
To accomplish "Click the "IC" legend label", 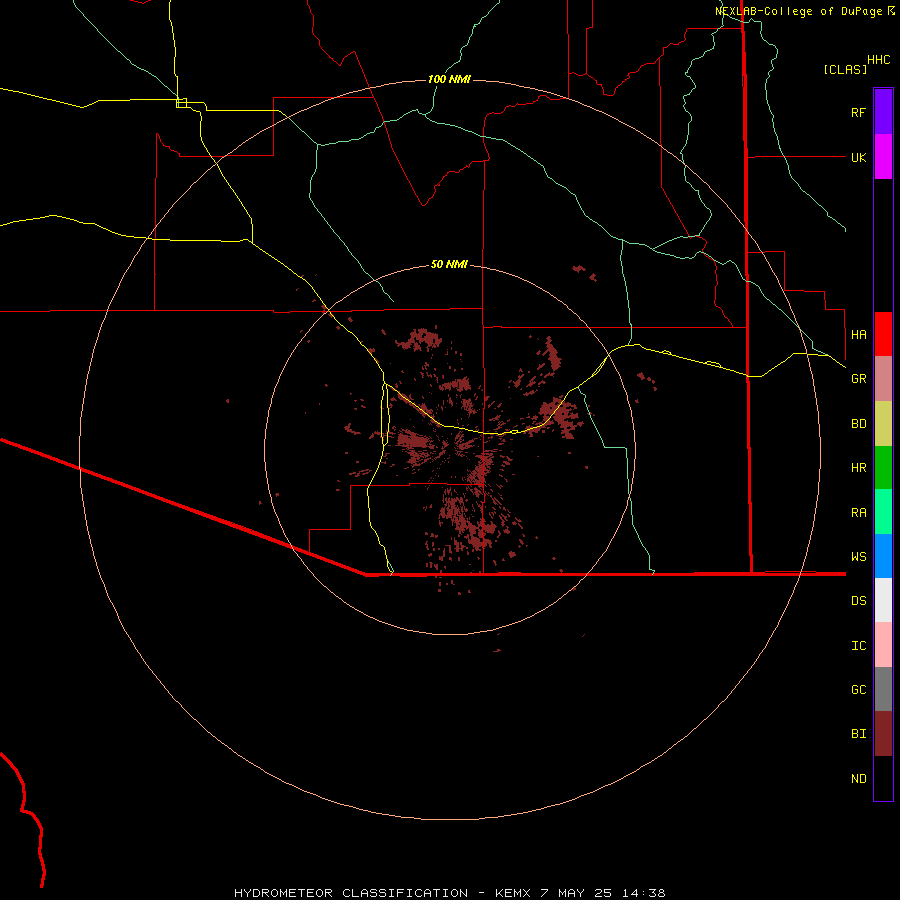I will 858,646.
